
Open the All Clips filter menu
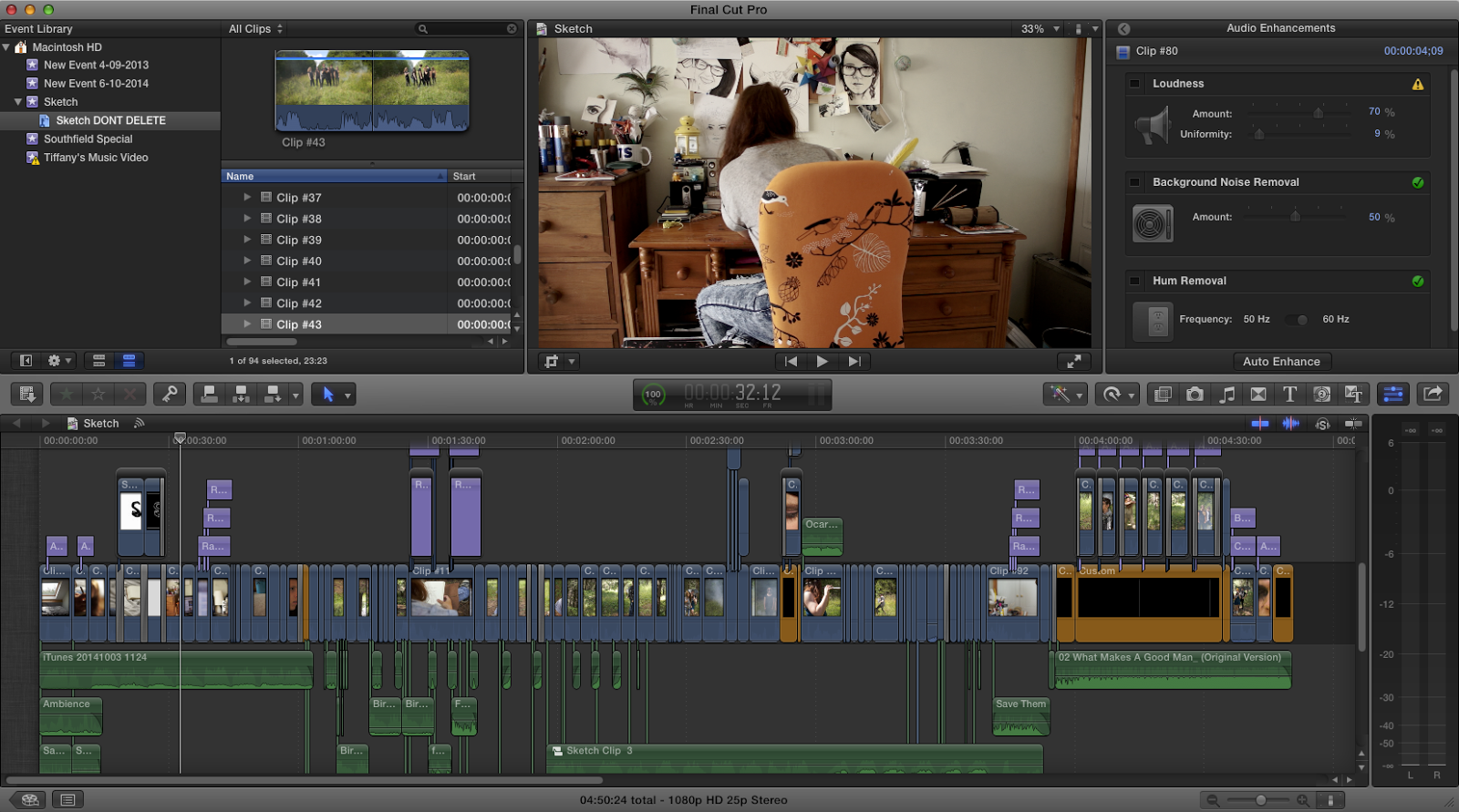click(255, 29)
